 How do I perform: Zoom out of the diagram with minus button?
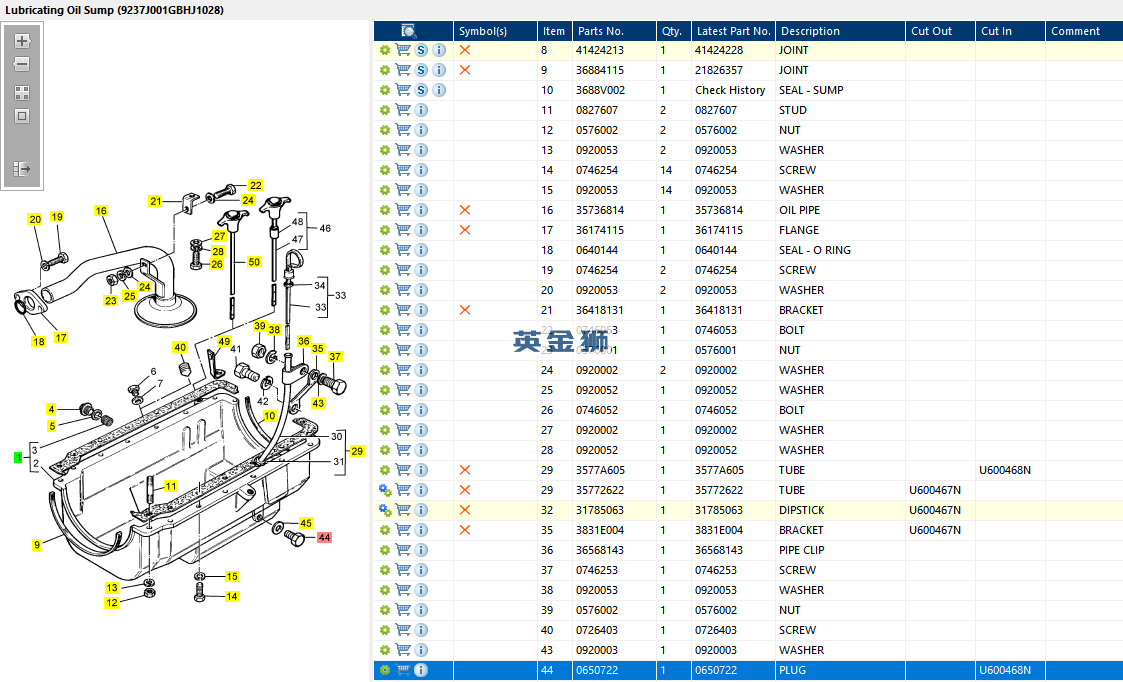click(22, 64)
